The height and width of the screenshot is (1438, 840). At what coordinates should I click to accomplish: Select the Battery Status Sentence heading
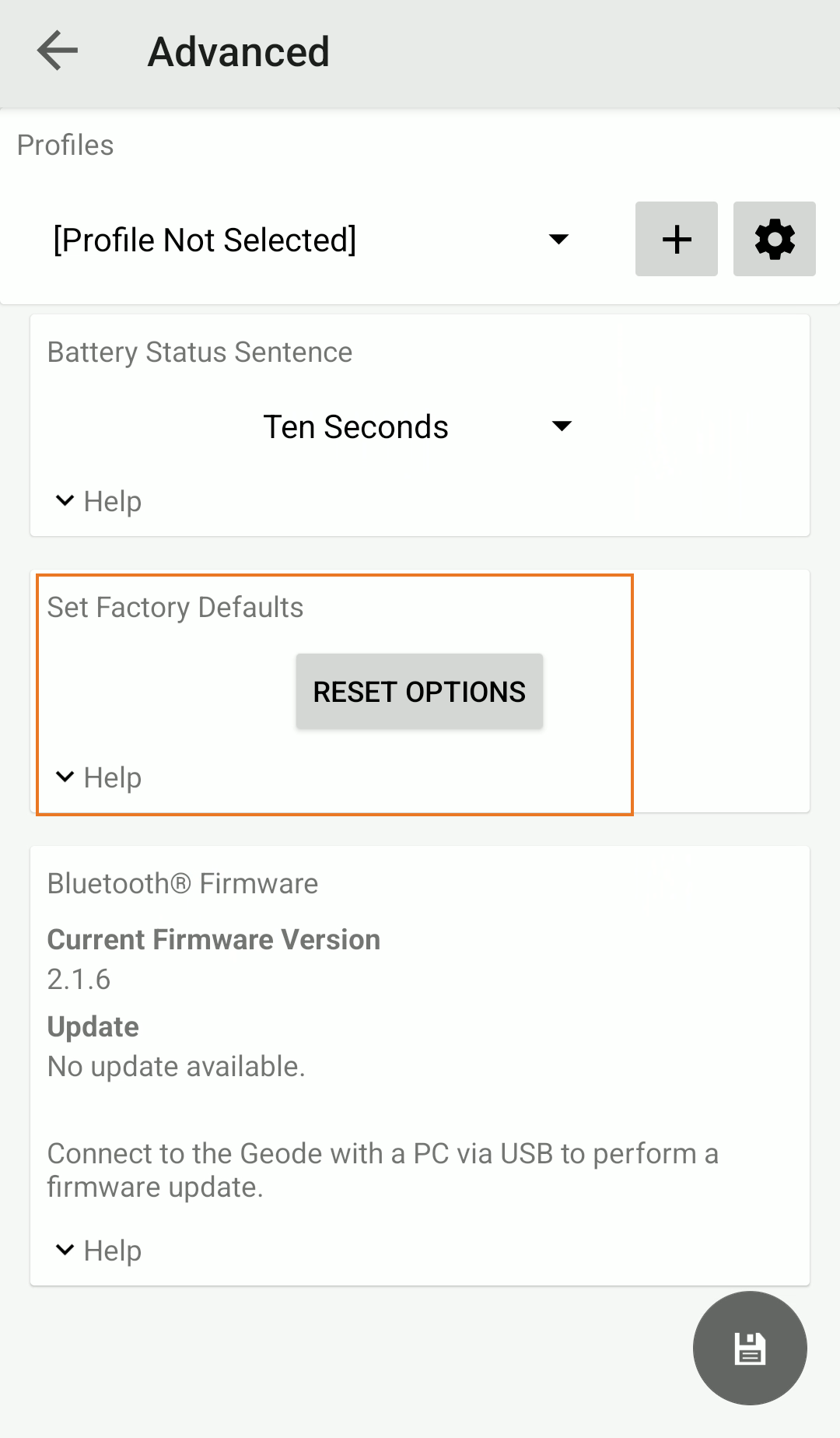(200, 352)
